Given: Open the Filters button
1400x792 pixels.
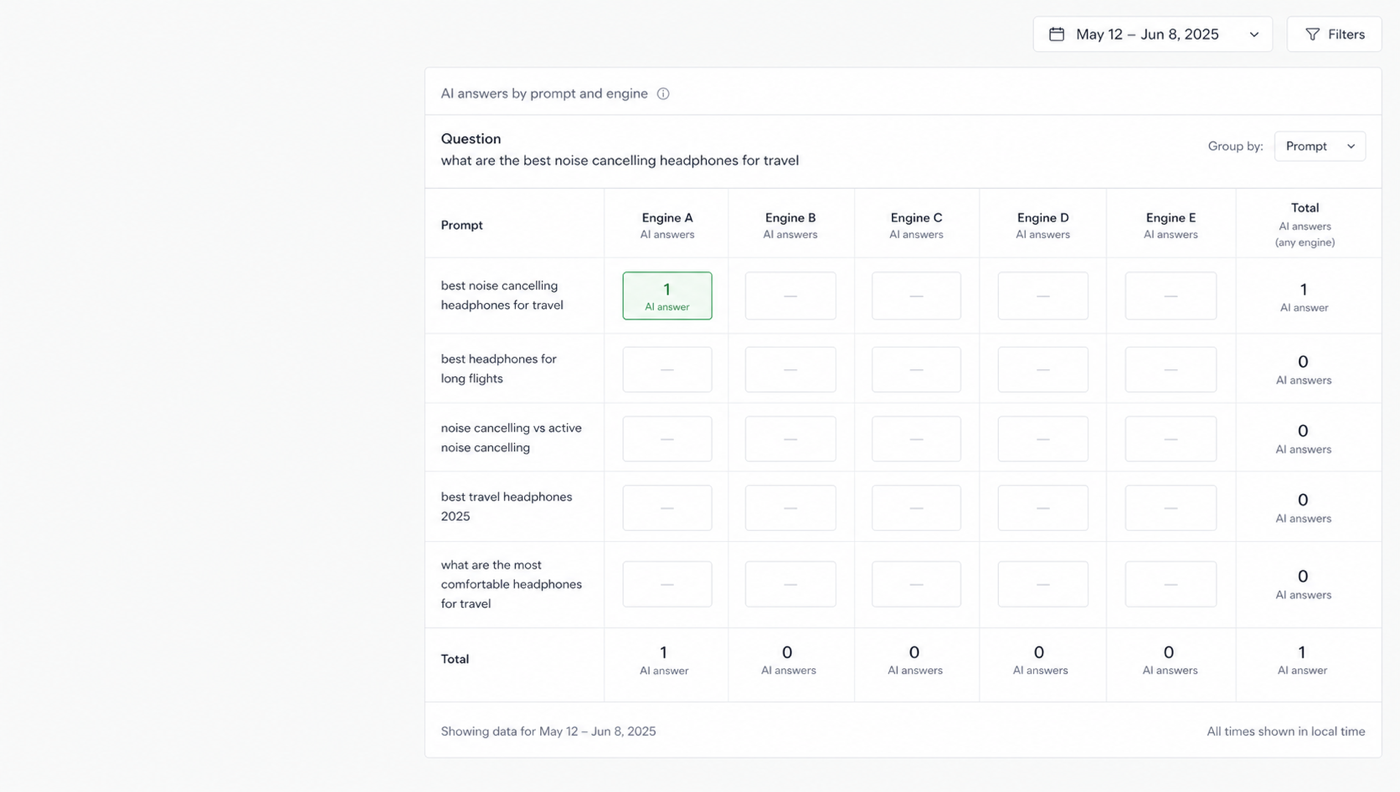Looking at the screenshot, I should click(x=1334, y=34).
